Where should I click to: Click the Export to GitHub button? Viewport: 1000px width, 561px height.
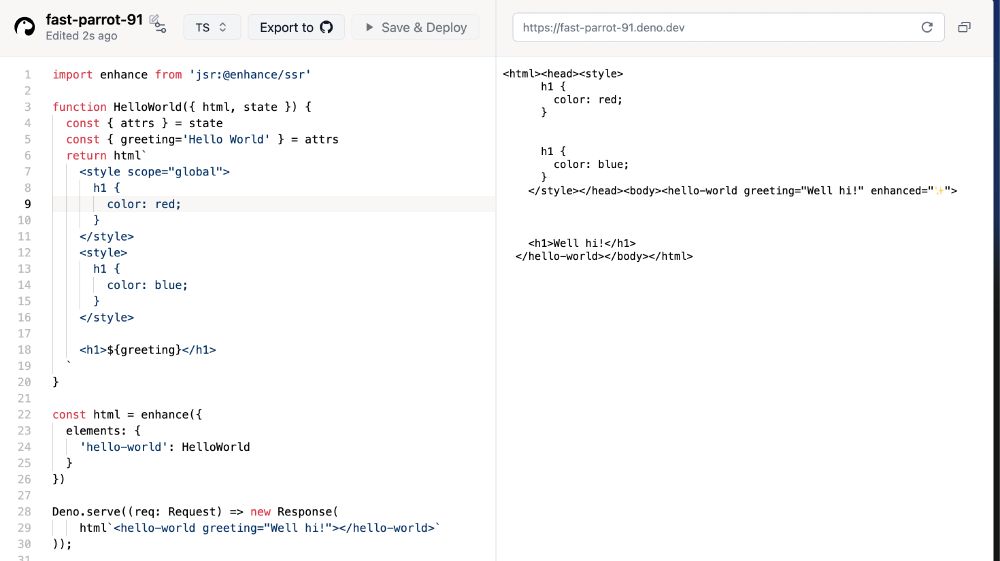[297, 27]
